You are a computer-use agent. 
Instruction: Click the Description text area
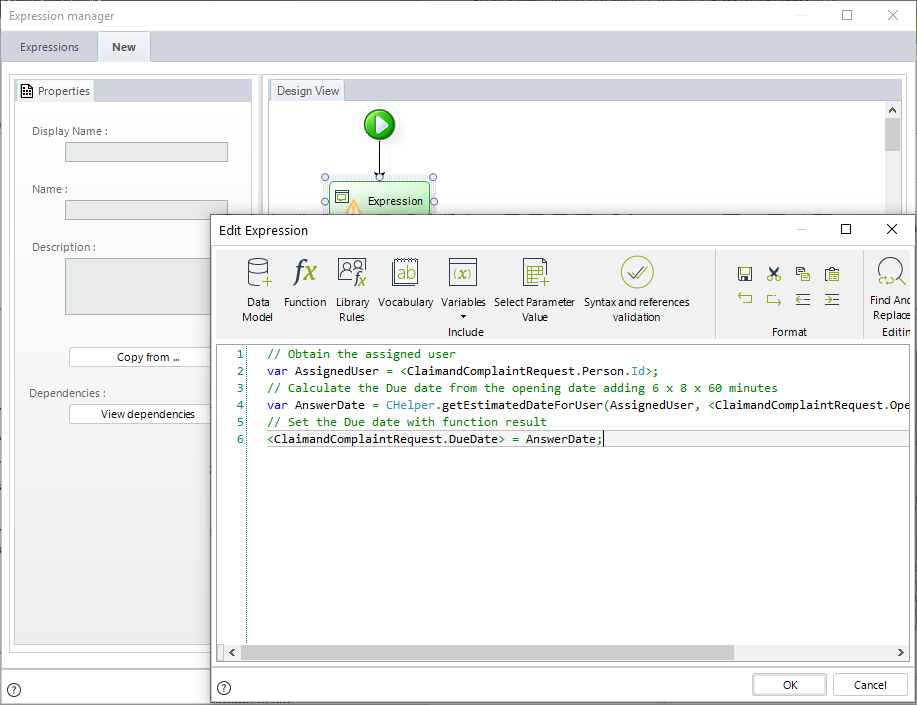(138, 287)
